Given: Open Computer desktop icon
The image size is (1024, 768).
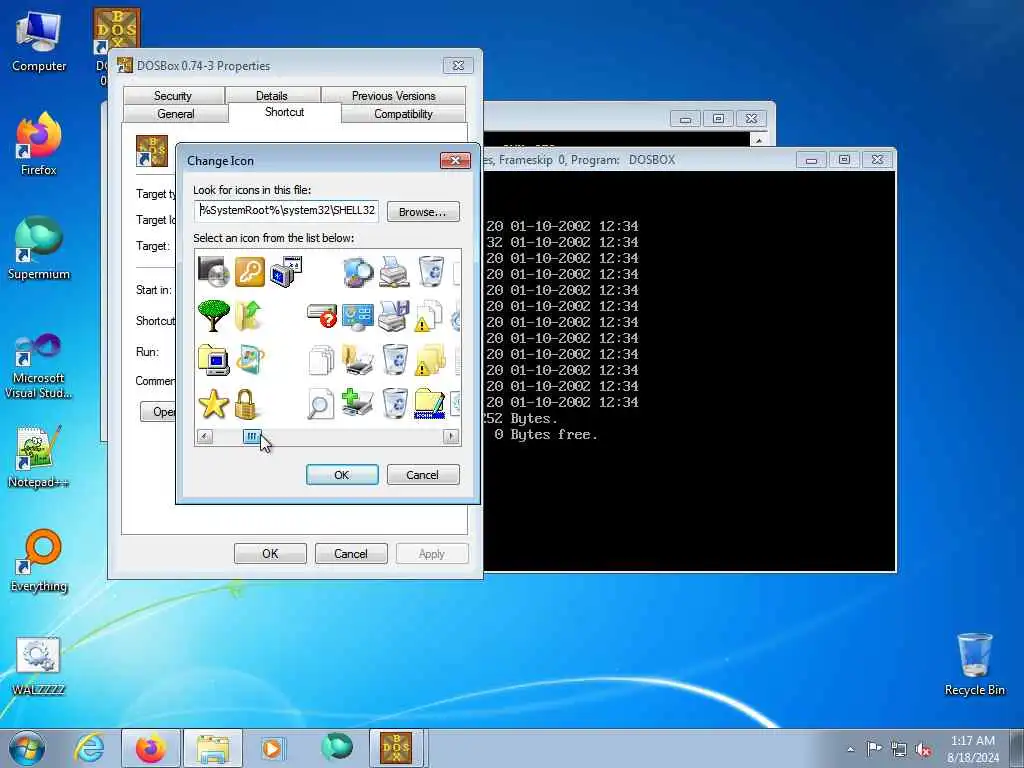Looking at the screenshot, I should point(39,41).
